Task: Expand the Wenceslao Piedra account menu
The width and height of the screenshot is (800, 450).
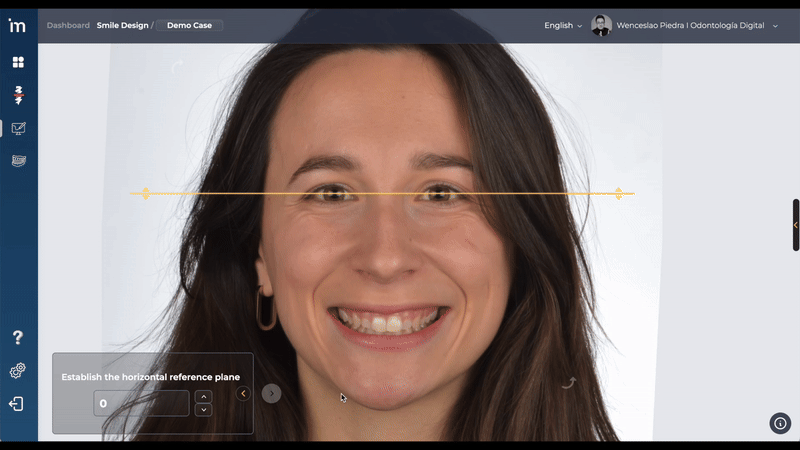Action: 697,25
